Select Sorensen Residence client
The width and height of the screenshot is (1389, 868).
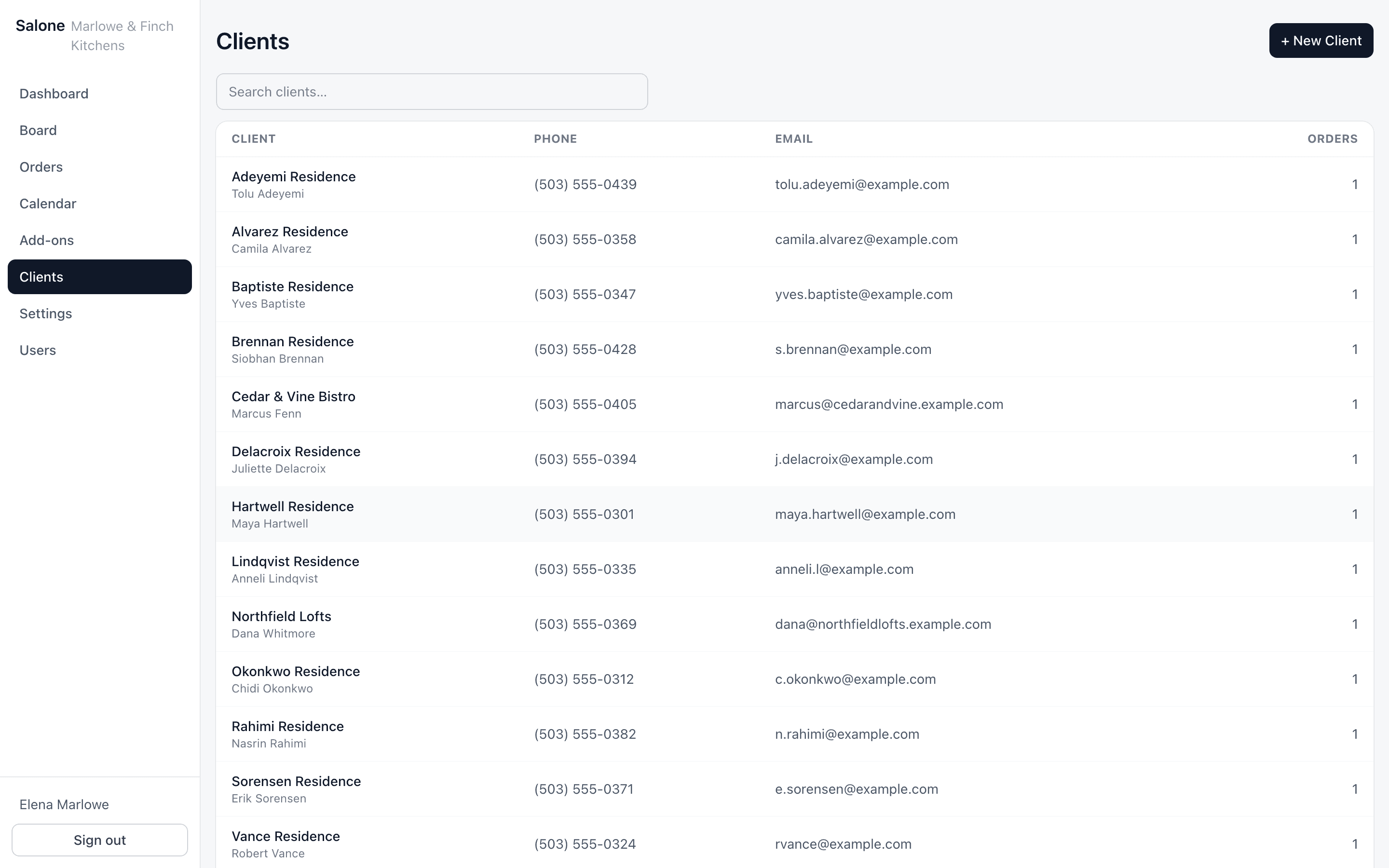tap(795, 789)
